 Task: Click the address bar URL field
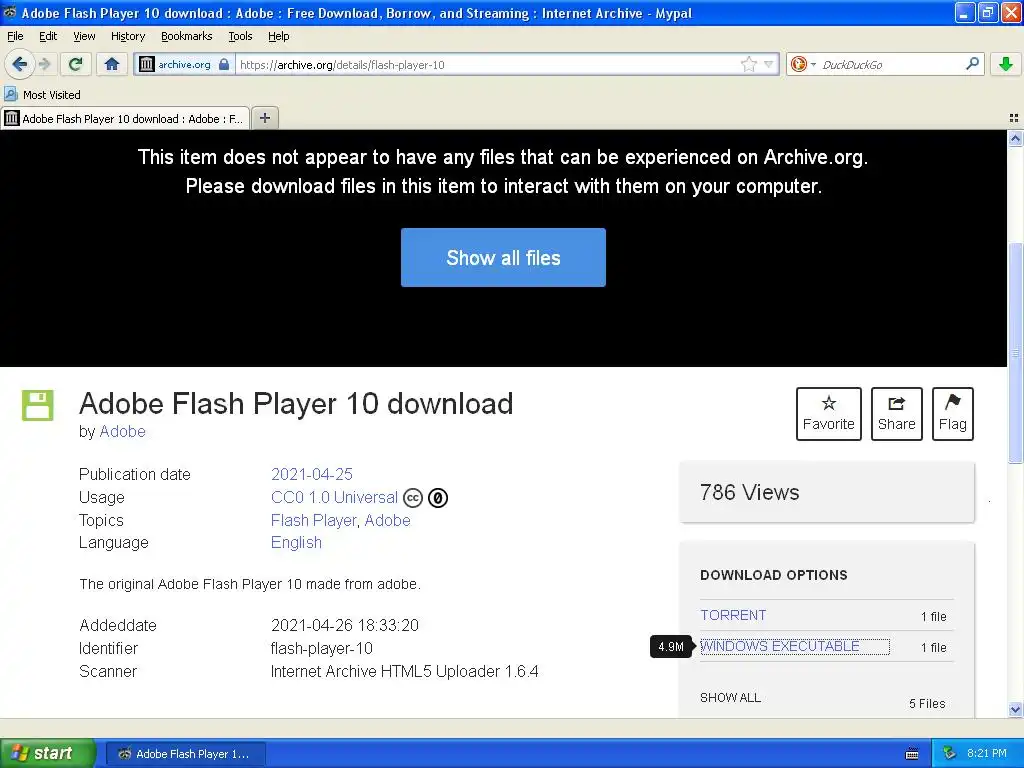pyautogui.click(x=487, y=65)
